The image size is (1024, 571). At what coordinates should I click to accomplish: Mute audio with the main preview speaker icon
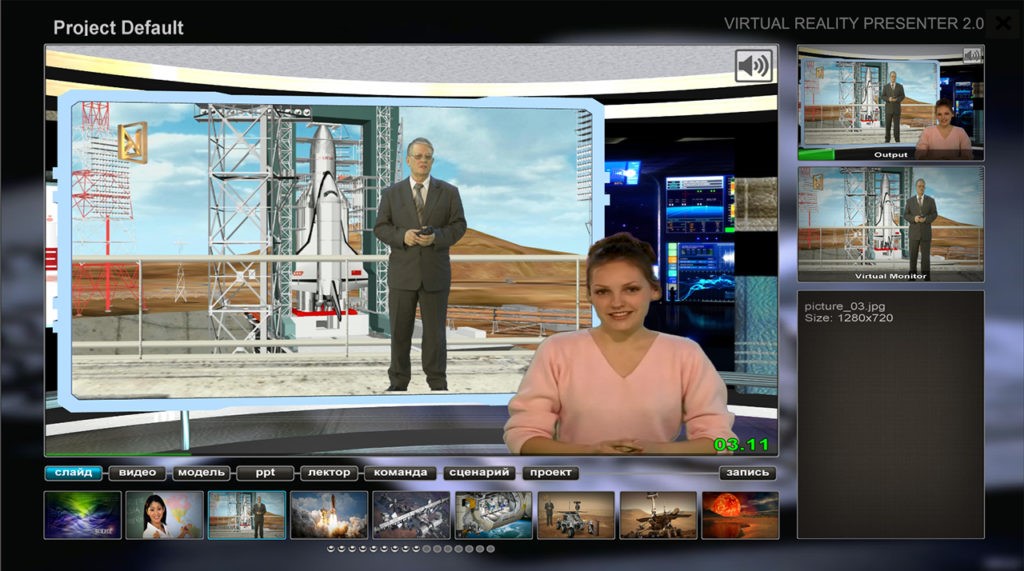753,66
